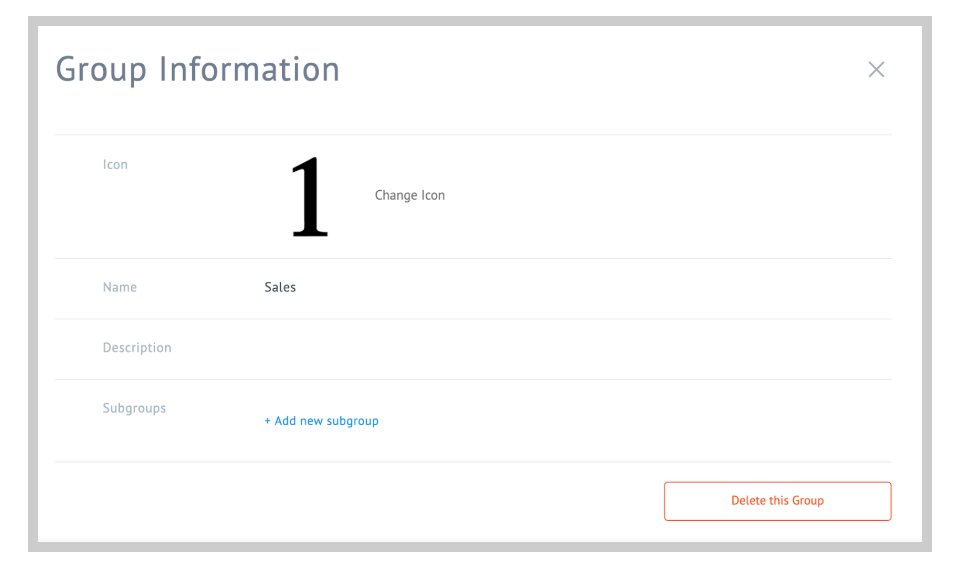Click the plus sign before Add new subgroup
960x568 pixels.
(x=268, y=421)
